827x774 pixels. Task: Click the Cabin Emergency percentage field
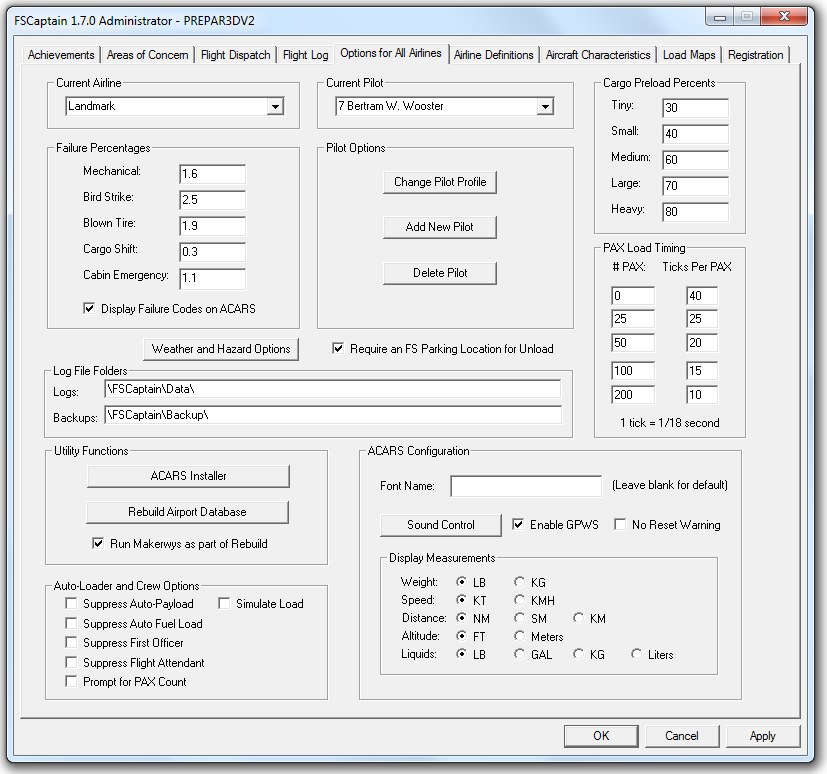coord(213,278)
